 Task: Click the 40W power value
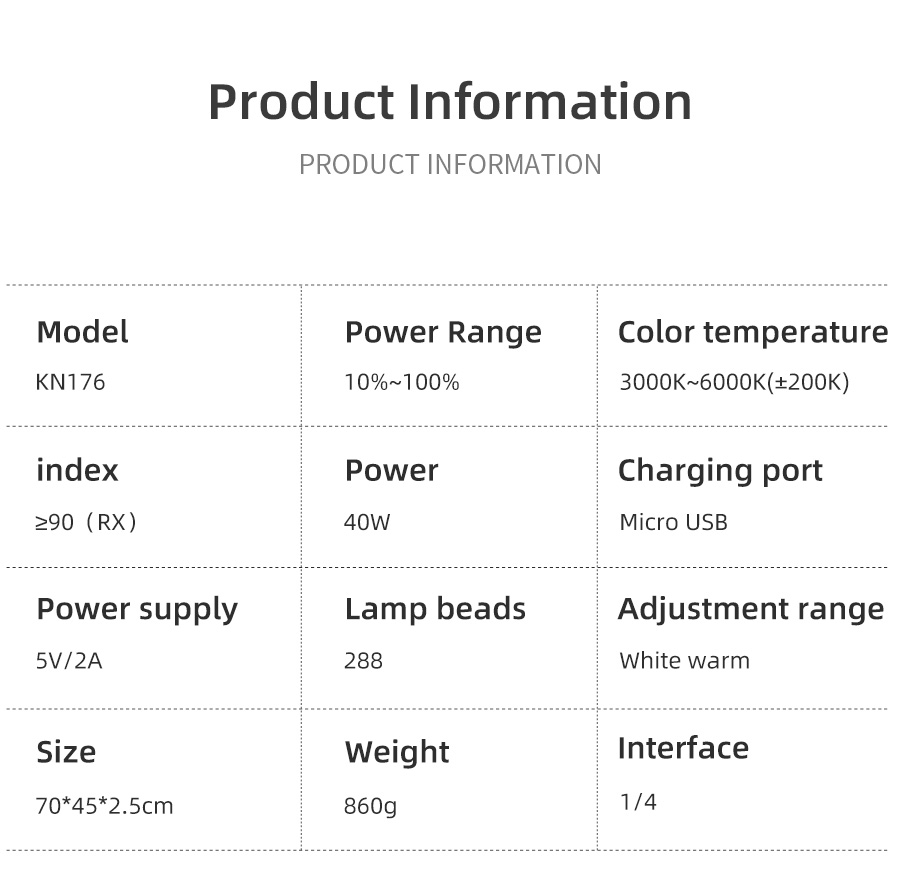coord(367,522)
